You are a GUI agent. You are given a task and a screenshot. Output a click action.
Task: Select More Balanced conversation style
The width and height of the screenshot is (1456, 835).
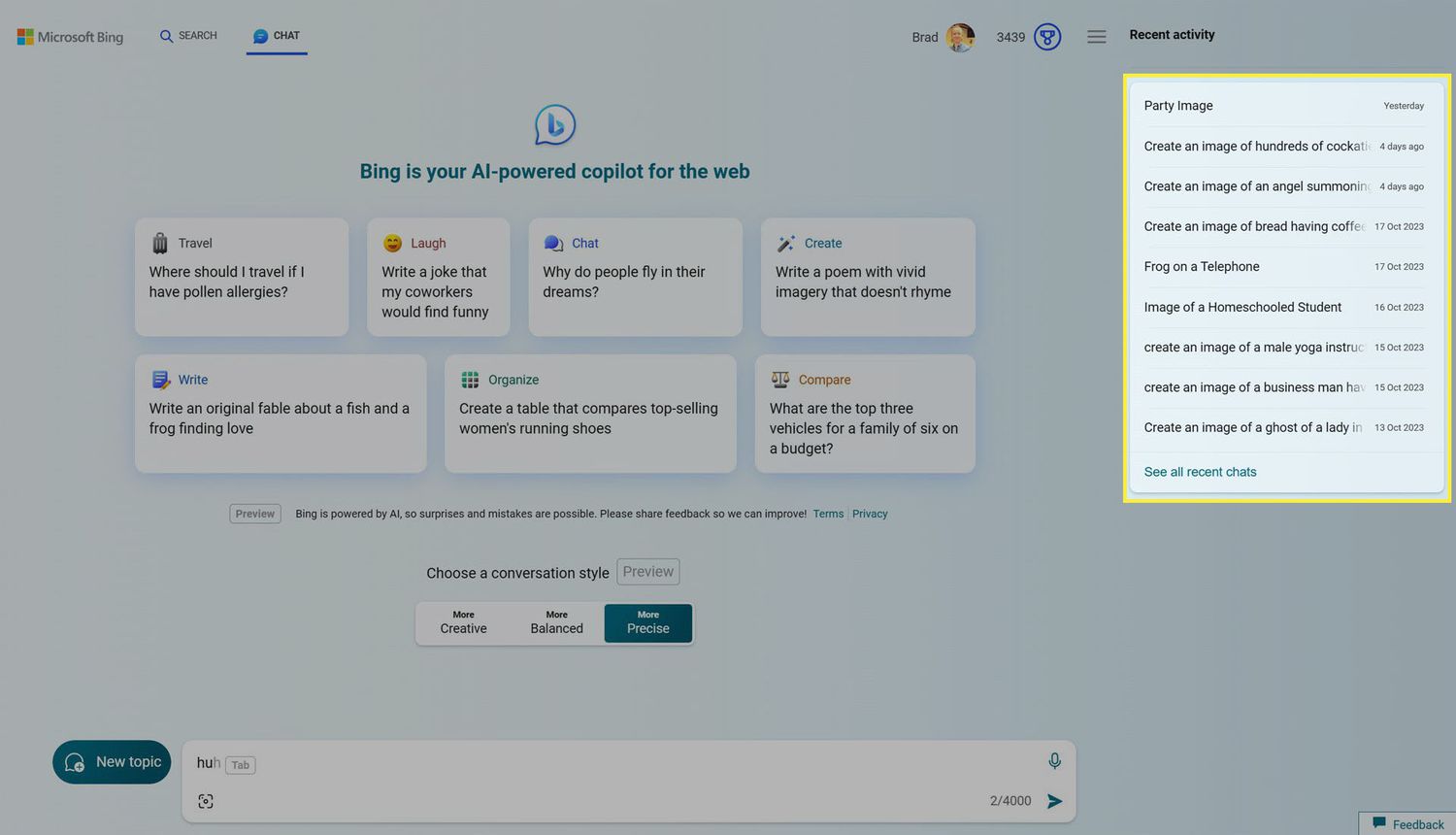tap(556, 622)
